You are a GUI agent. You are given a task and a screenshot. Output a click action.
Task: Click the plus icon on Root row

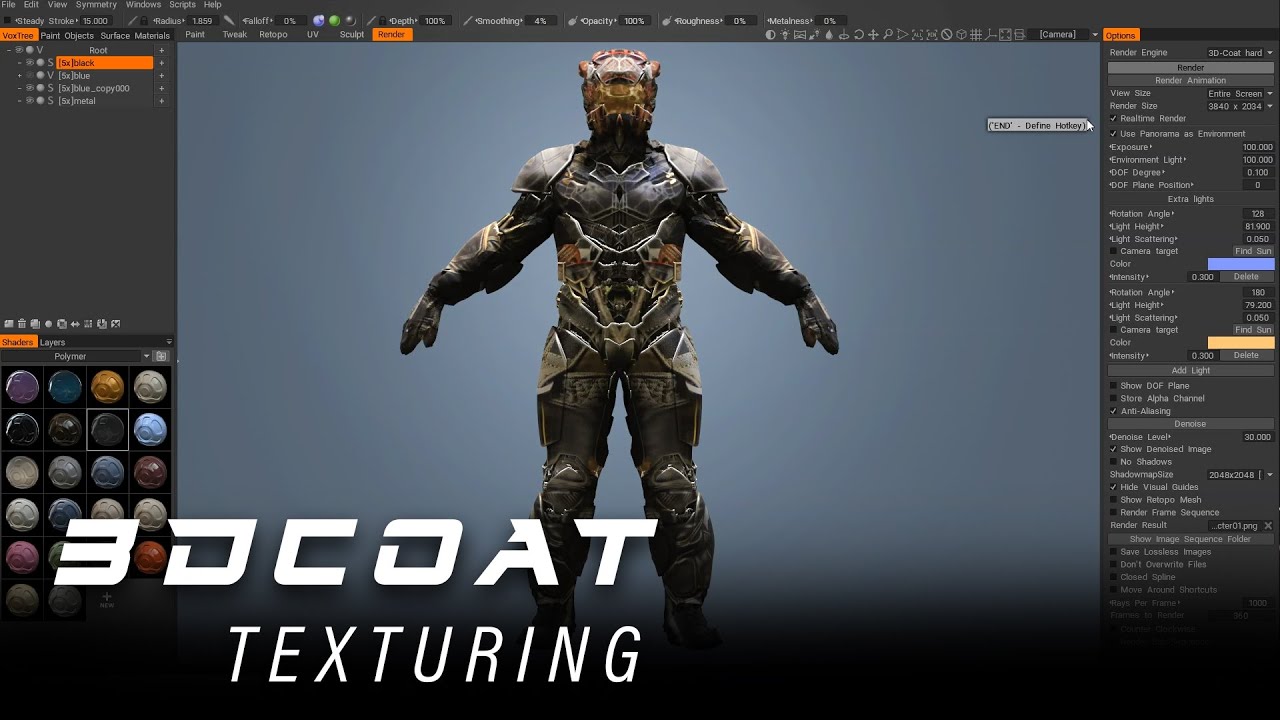pyautogui.click(x=162, y=50)
